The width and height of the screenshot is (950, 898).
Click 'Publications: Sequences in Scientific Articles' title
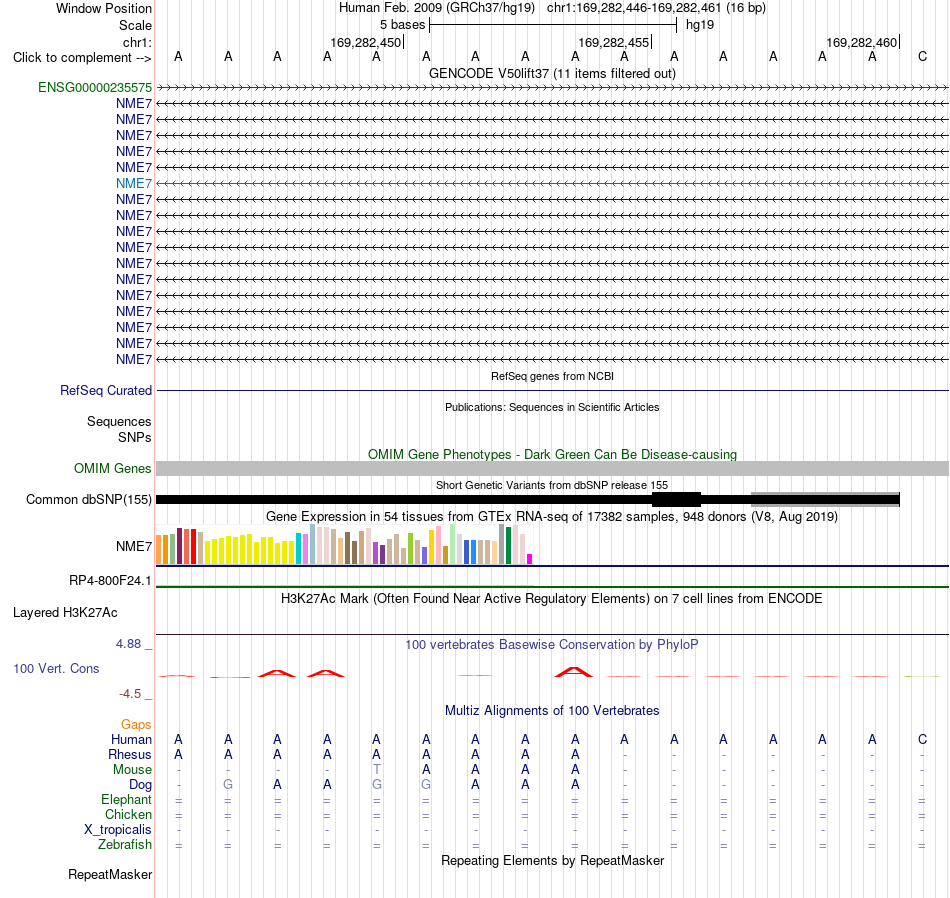(x=552, y=408)
